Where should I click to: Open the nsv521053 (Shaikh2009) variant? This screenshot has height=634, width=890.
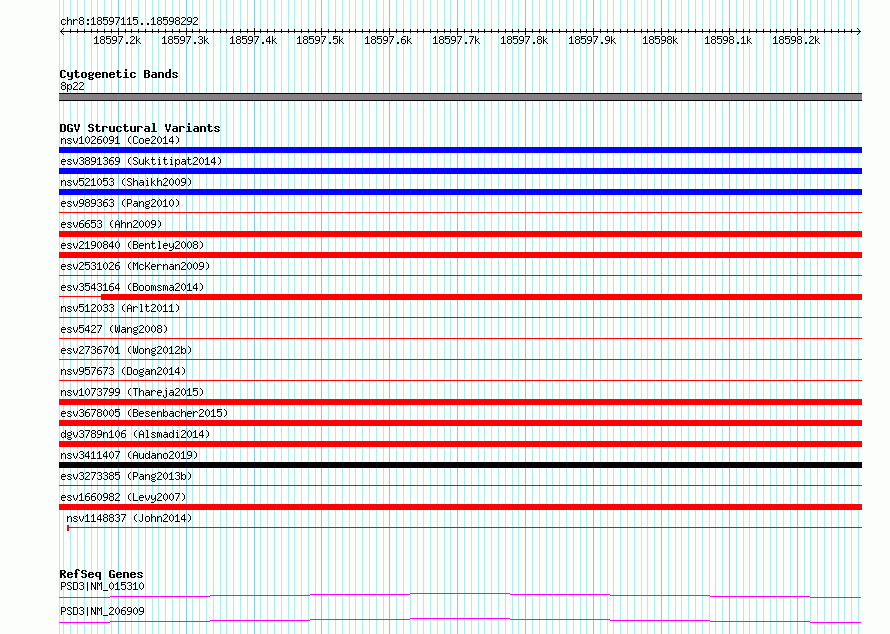(x=126, y=182)
